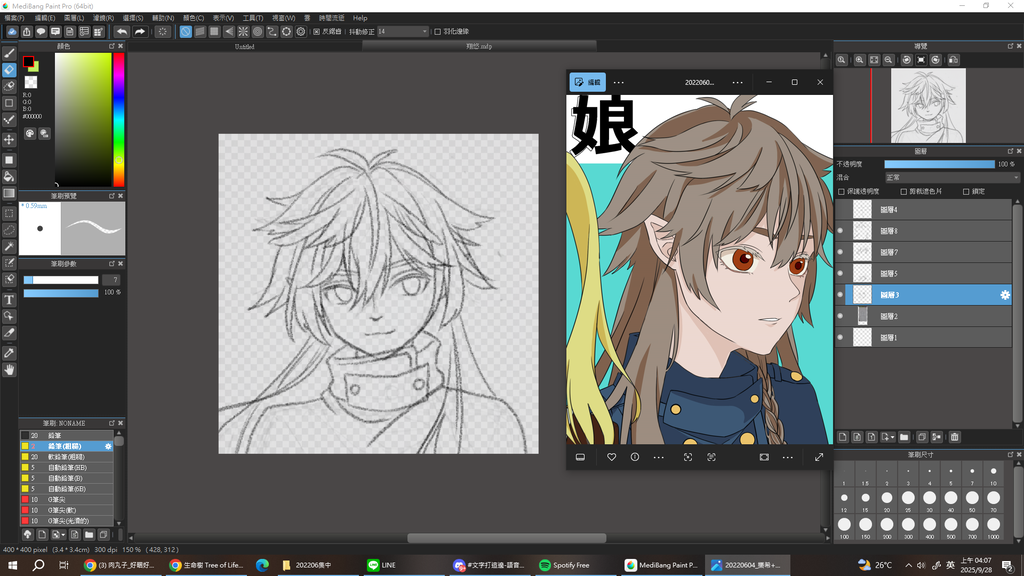Select the Brush tool in left toolbar
The height and width of the screenshot is (576, 1024).
(x=9, y=53)
